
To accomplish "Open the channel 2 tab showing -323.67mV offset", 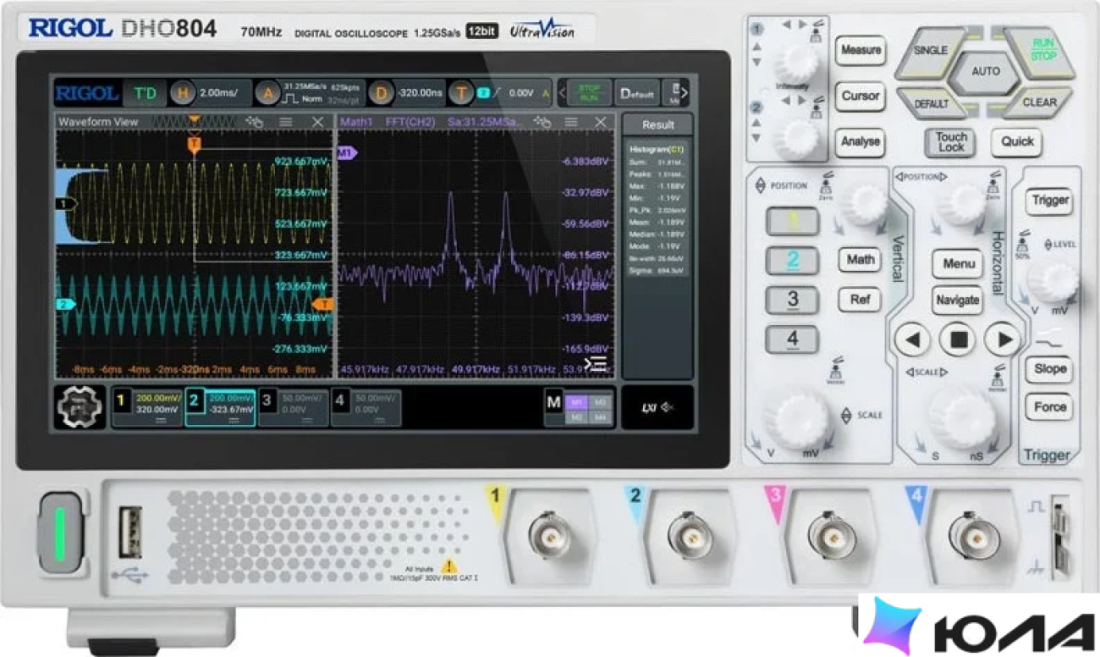I will (220, 408).
